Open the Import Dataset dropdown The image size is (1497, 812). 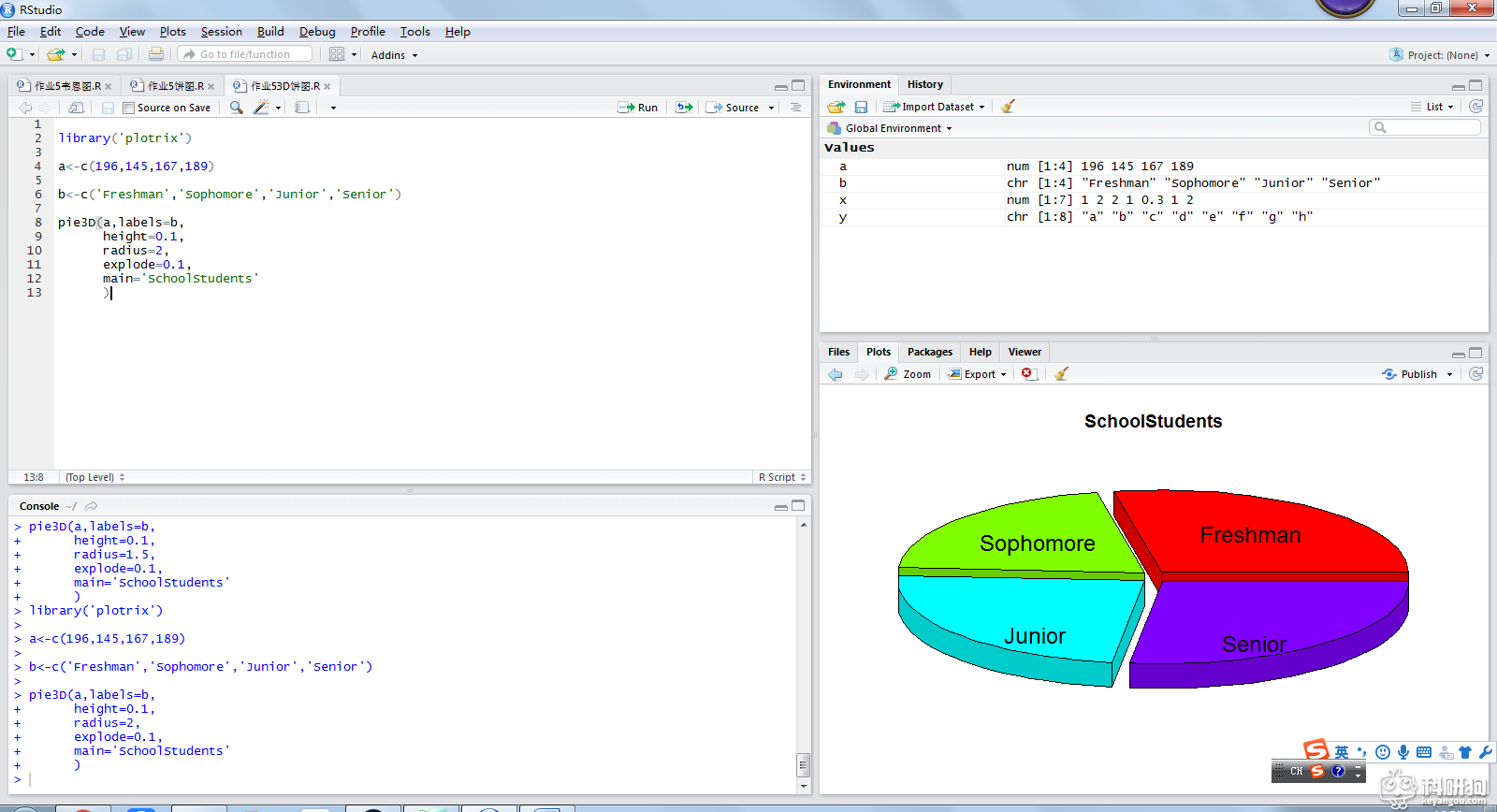point(934,107)
